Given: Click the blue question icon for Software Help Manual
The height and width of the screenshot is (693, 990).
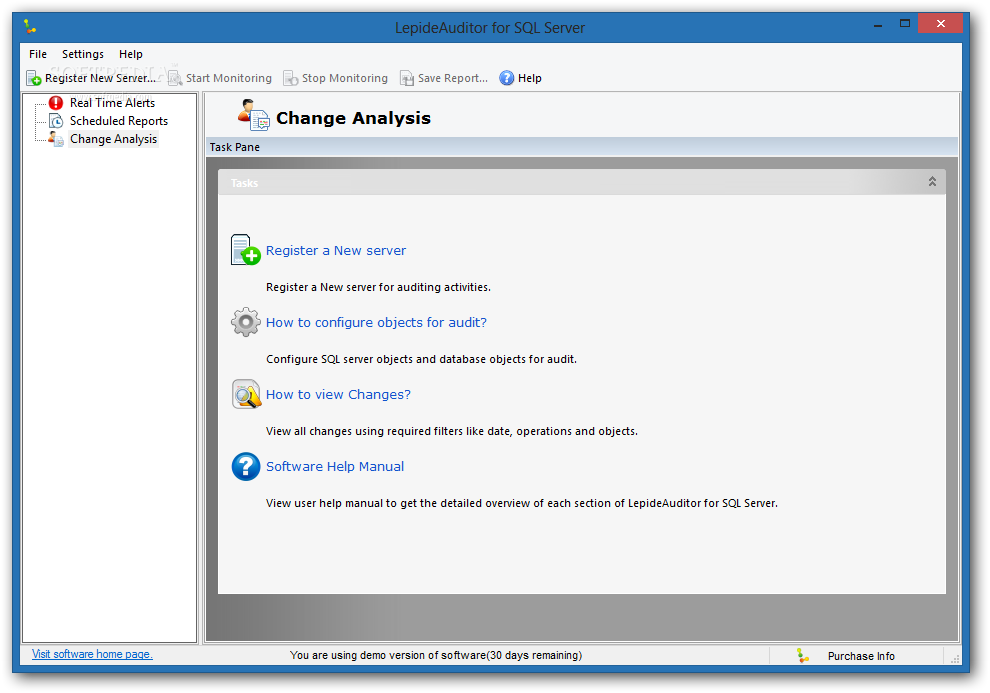Looking at the screenshot, I should coord(246,466).
